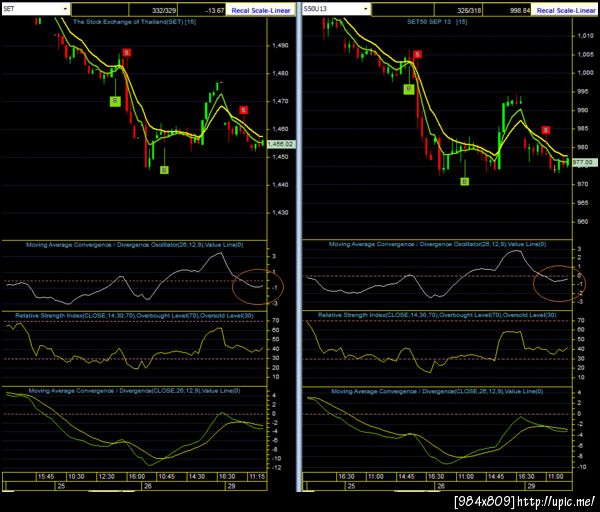Image resolution: width=600 pixels, height=512 pixels.
Task: Click Recal Scale-Linear on the S50U13 chart
Action: [x=566, y=10]
